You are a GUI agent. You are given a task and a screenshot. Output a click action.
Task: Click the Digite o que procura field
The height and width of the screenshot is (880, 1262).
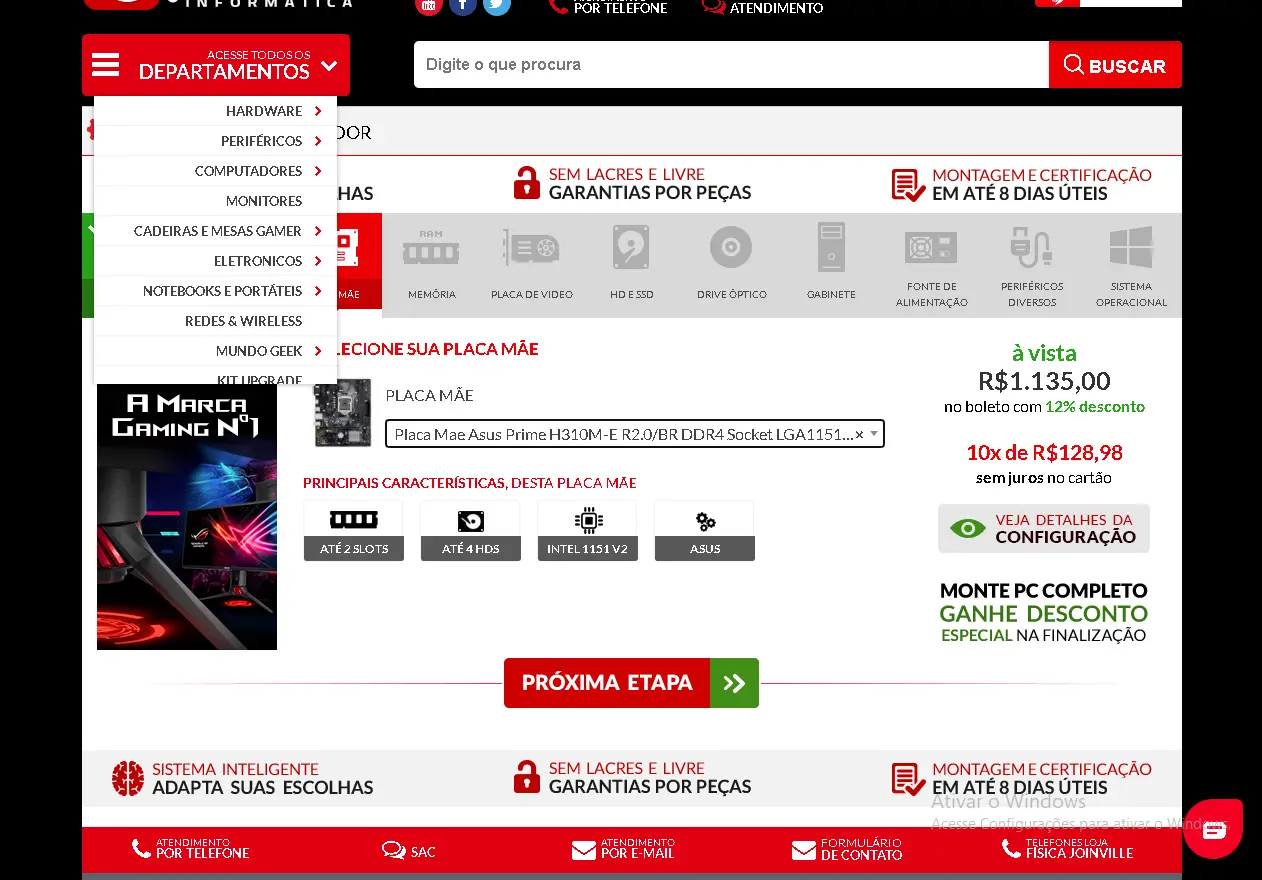coord(731,65)
